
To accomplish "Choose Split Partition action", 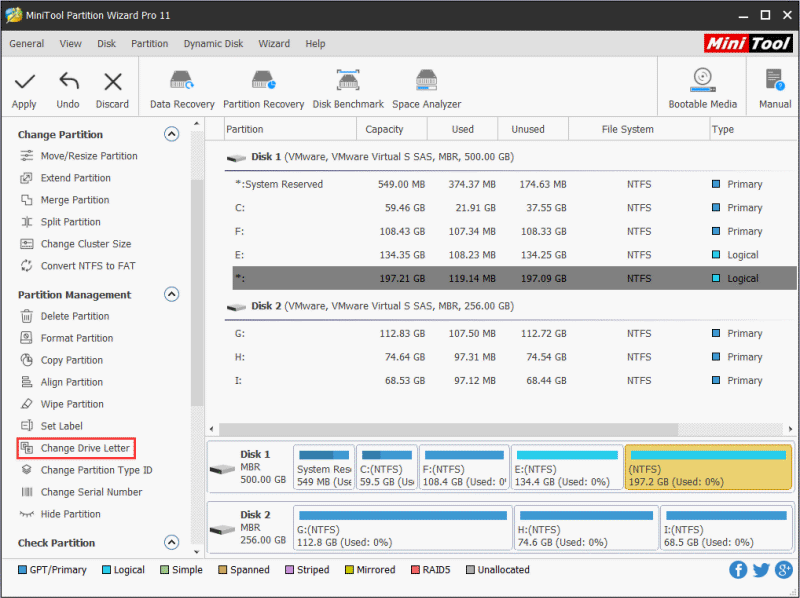I will 60,221.
